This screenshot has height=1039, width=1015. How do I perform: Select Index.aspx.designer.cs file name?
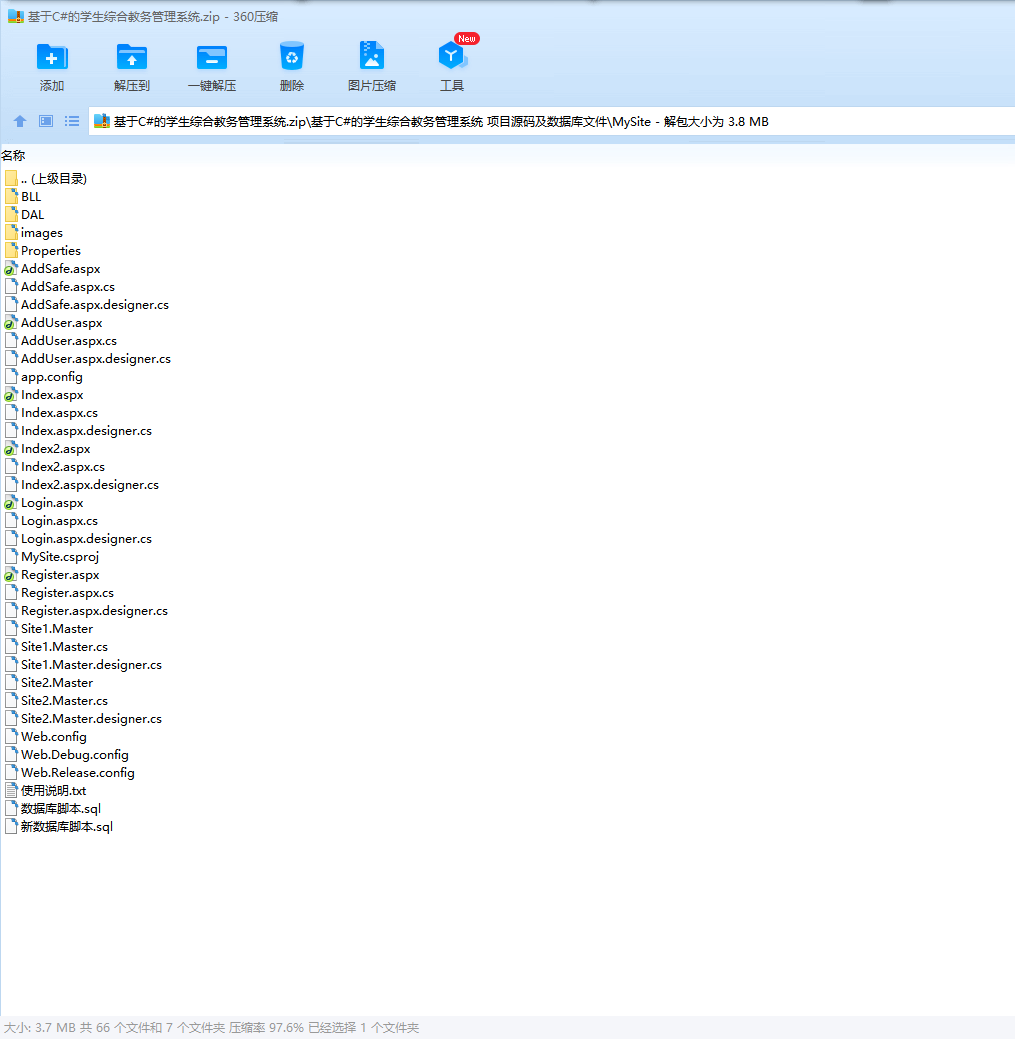pyautogui.click(x=86, y=431)
